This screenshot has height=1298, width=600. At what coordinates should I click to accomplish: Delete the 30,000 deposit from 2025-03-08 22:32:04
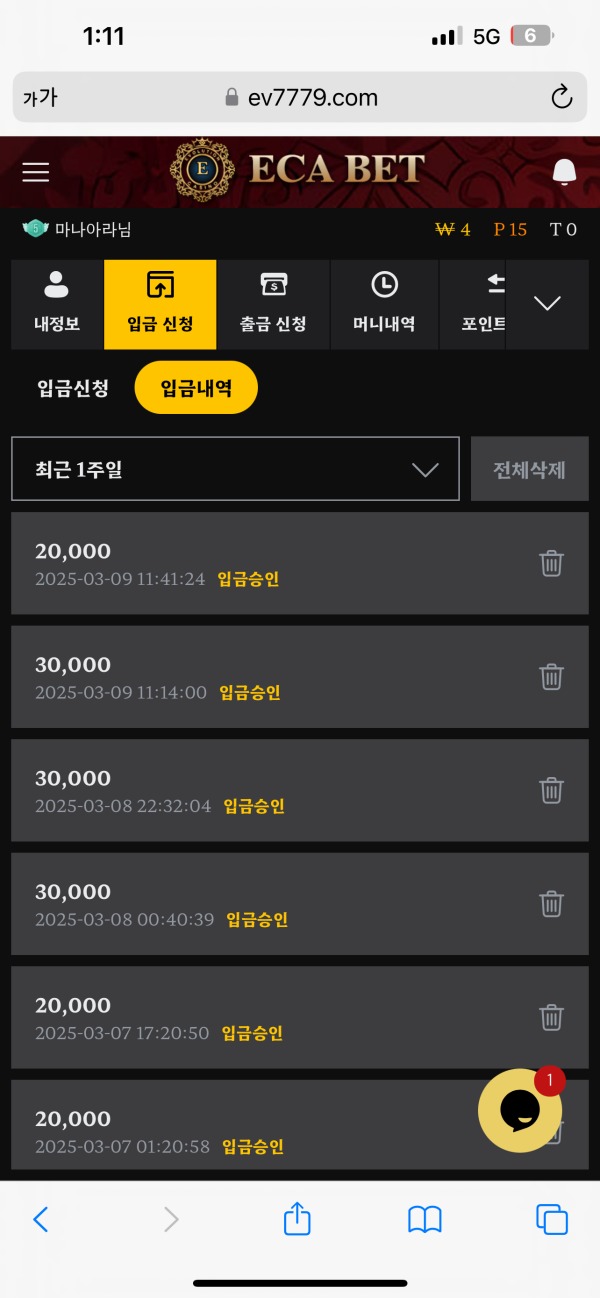551,790
